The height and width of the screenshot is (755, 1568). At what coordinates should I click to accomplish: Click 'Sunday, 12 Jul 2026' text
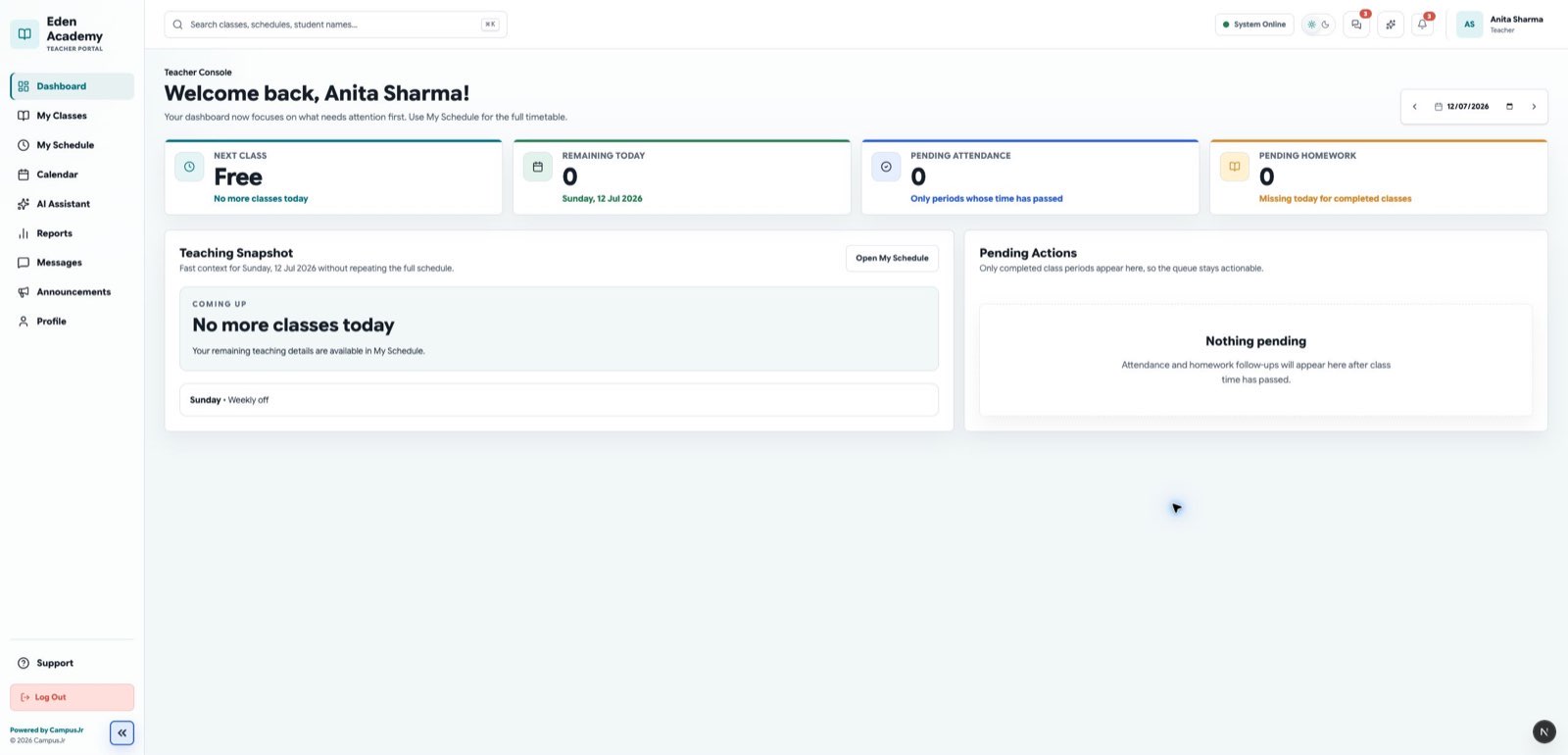[x=602, y=199]
